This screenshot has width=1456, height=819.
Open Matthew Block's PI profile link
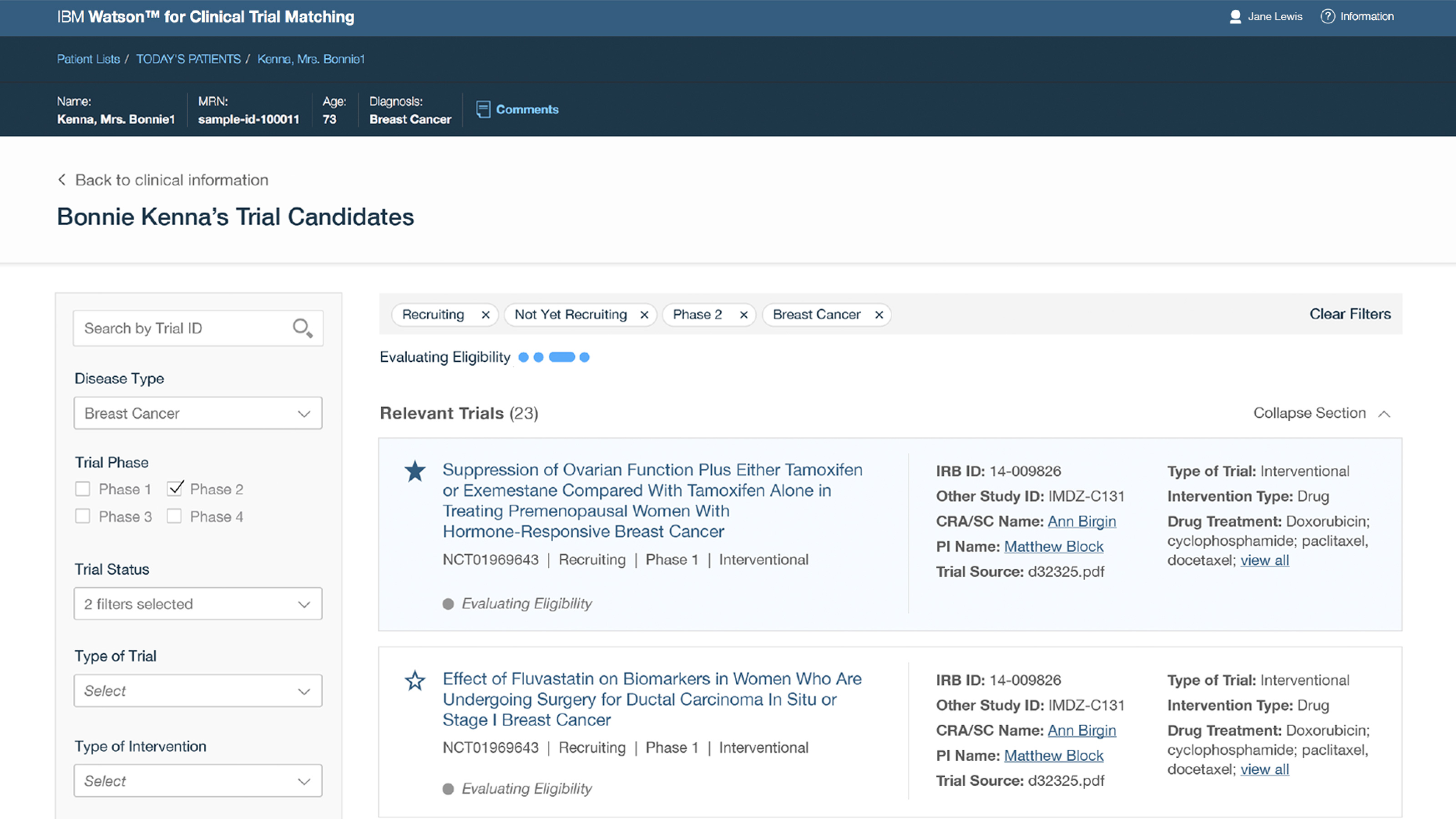point(1054,546)
